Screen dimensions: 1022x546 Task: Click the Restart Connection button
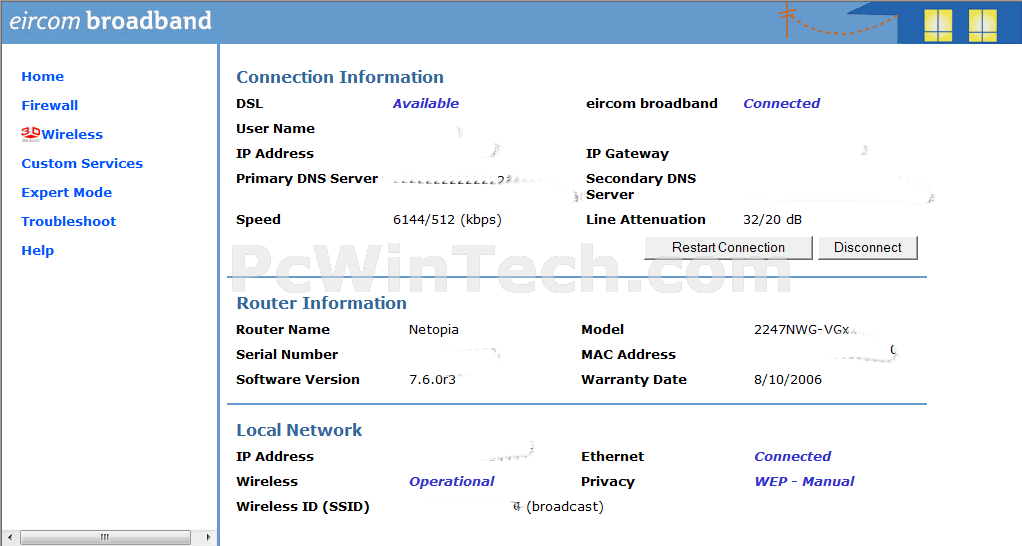(728, 248)
